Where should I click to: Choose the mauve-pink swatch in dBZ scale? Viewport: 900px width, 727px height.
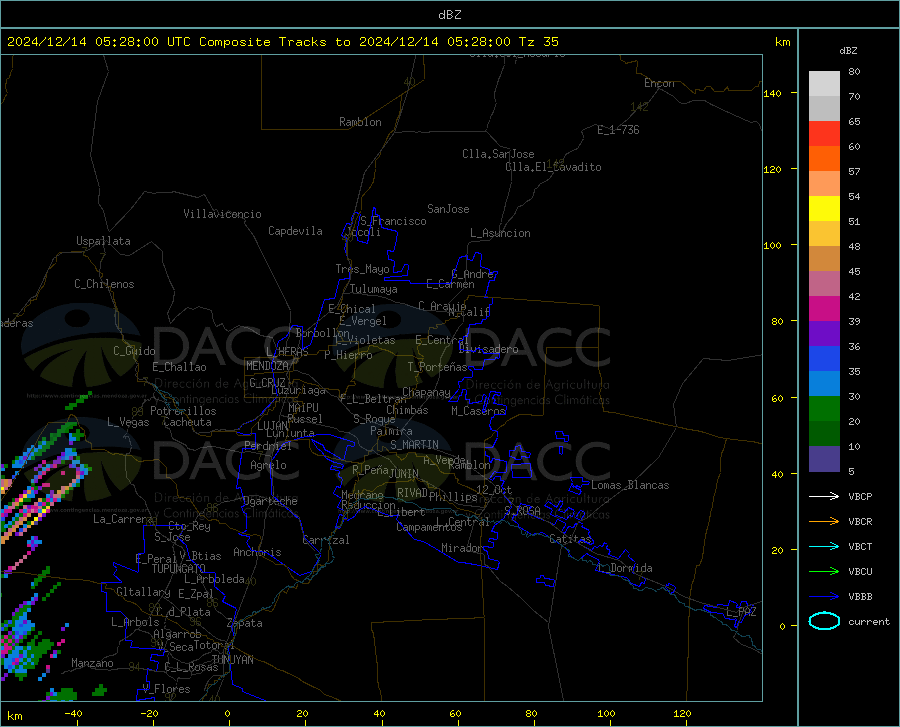824,283
